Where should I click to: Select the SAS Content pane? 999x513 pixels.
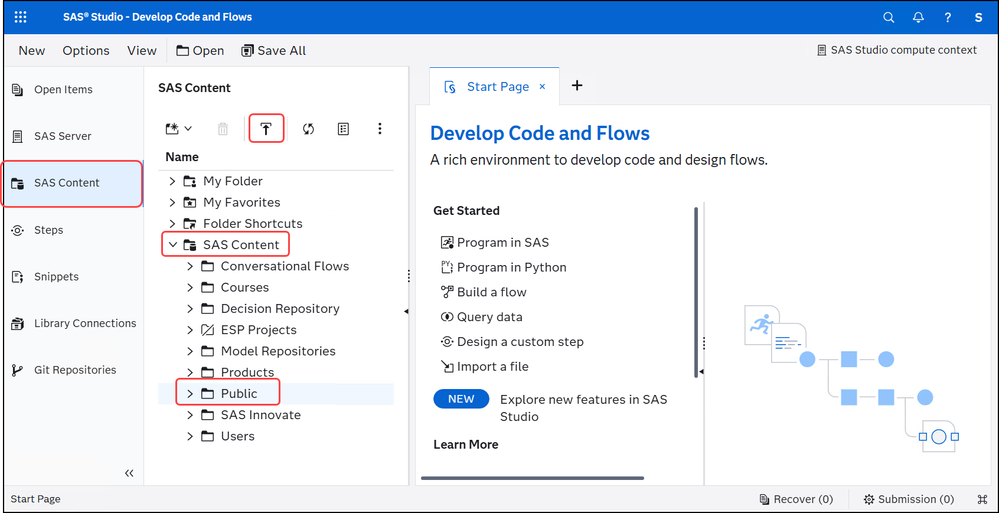[73, 183]
